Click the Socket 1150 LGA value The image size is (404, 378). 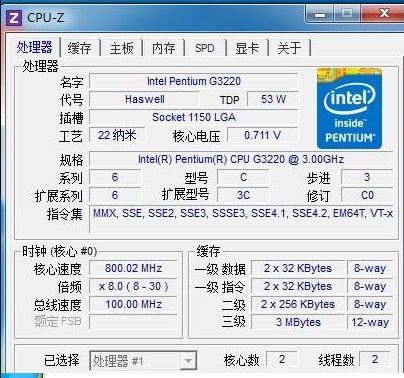(x=194, y=117)
